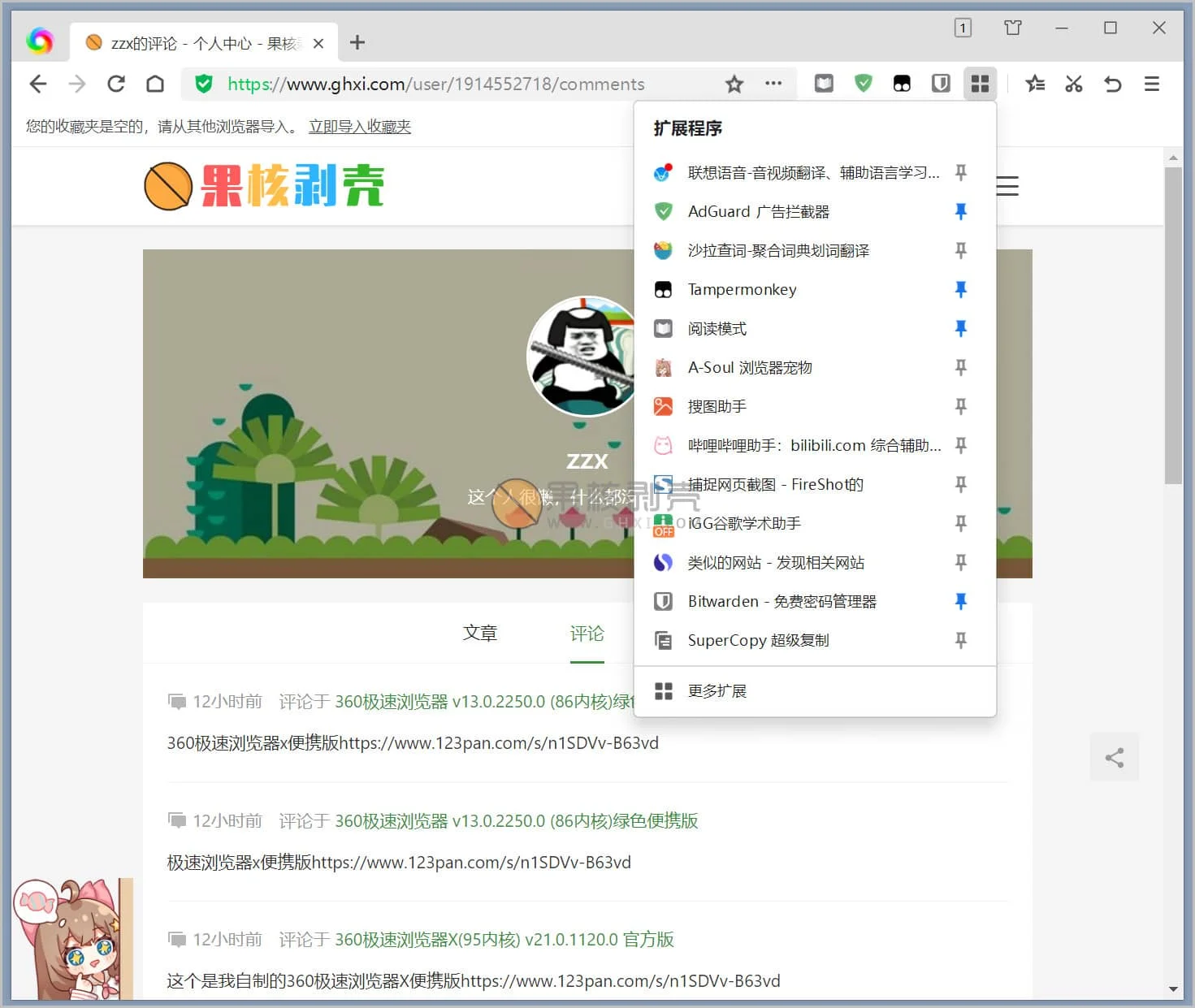The height and width of the screenshot is (1008, 1195).
Task: Toggle the extensions grid toolbar button
Action: (981, 83)
